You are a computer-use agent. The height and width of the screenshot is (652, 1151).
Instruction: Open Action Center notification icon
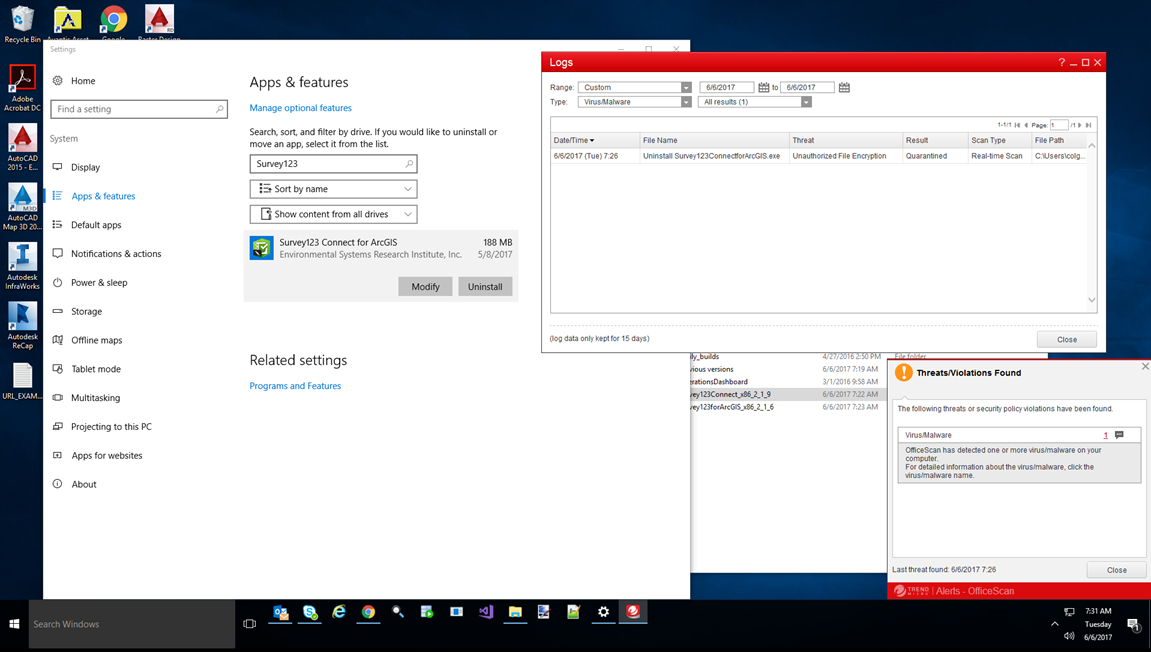click(1133, 624)
